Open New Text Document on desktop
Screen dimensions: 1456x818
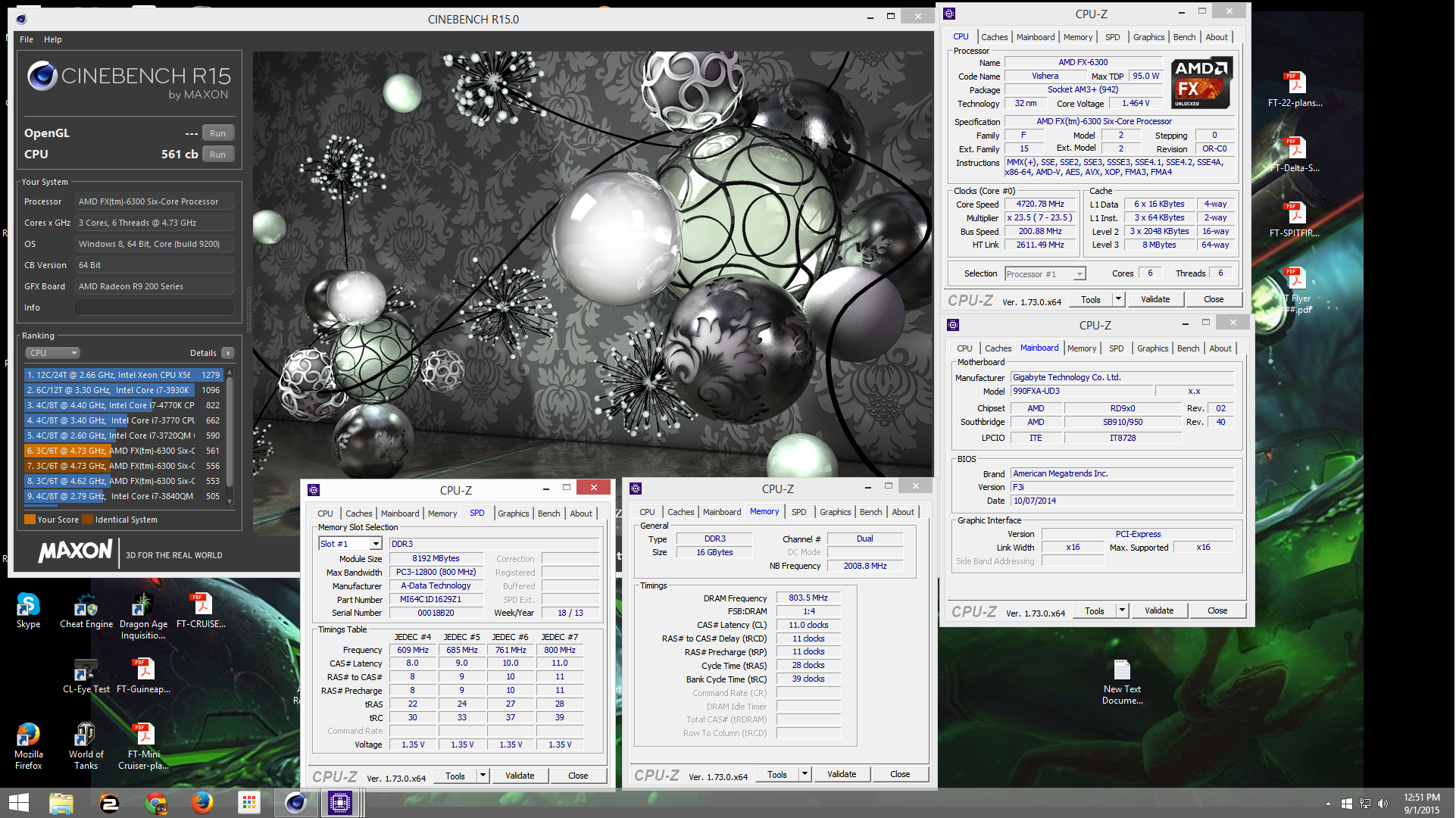point(1122,682)
